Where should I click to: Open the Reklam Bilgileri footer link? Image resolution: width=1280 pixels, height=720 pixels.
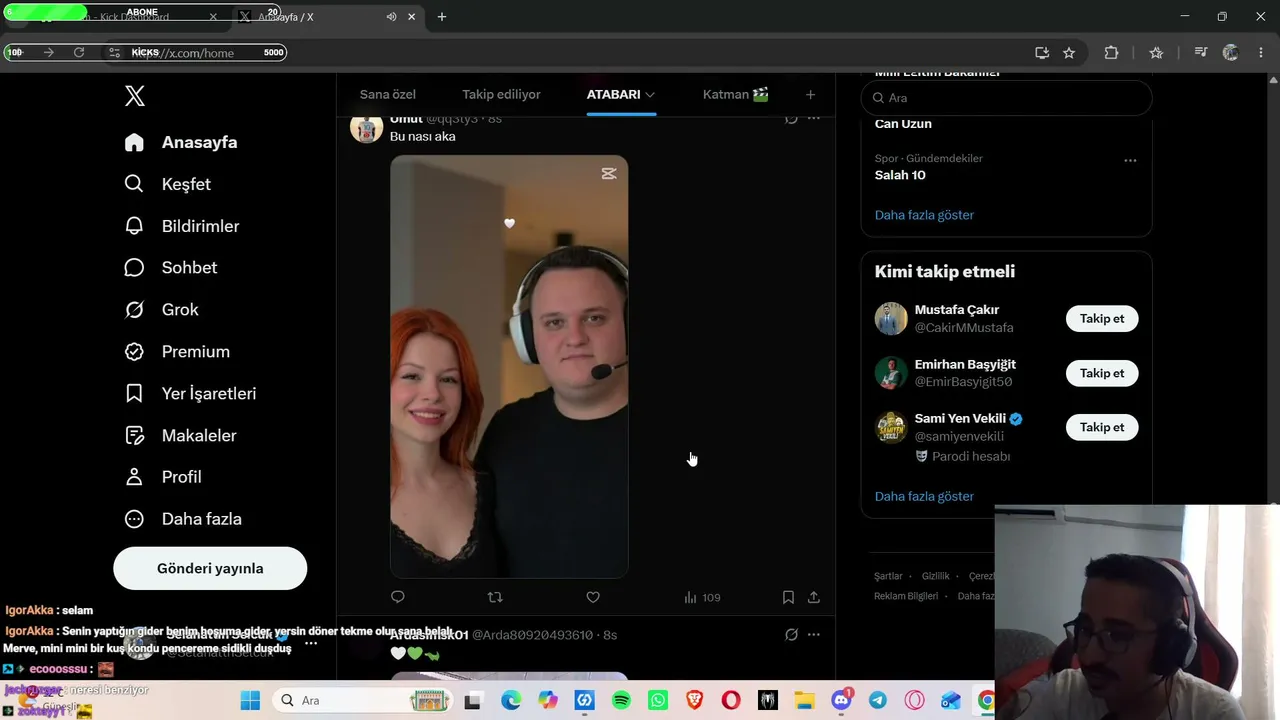click(906, 596)
